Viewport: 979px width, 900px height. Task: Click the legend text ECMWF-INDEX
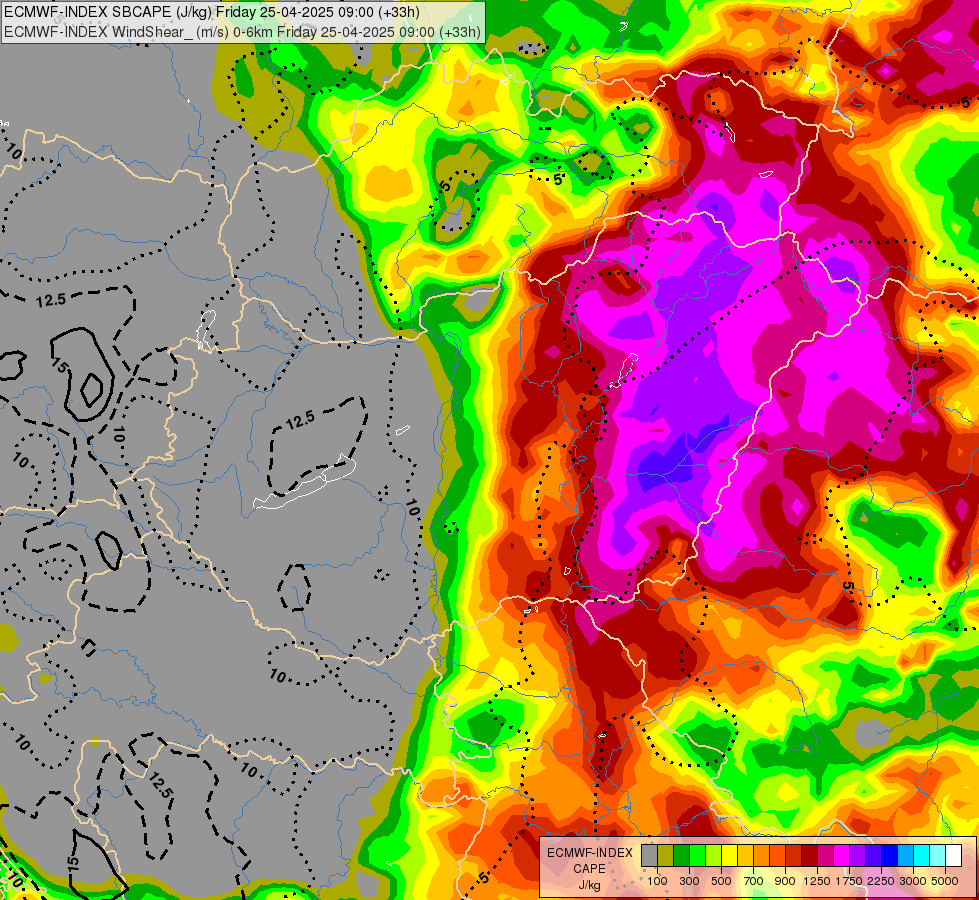[590, 853]
